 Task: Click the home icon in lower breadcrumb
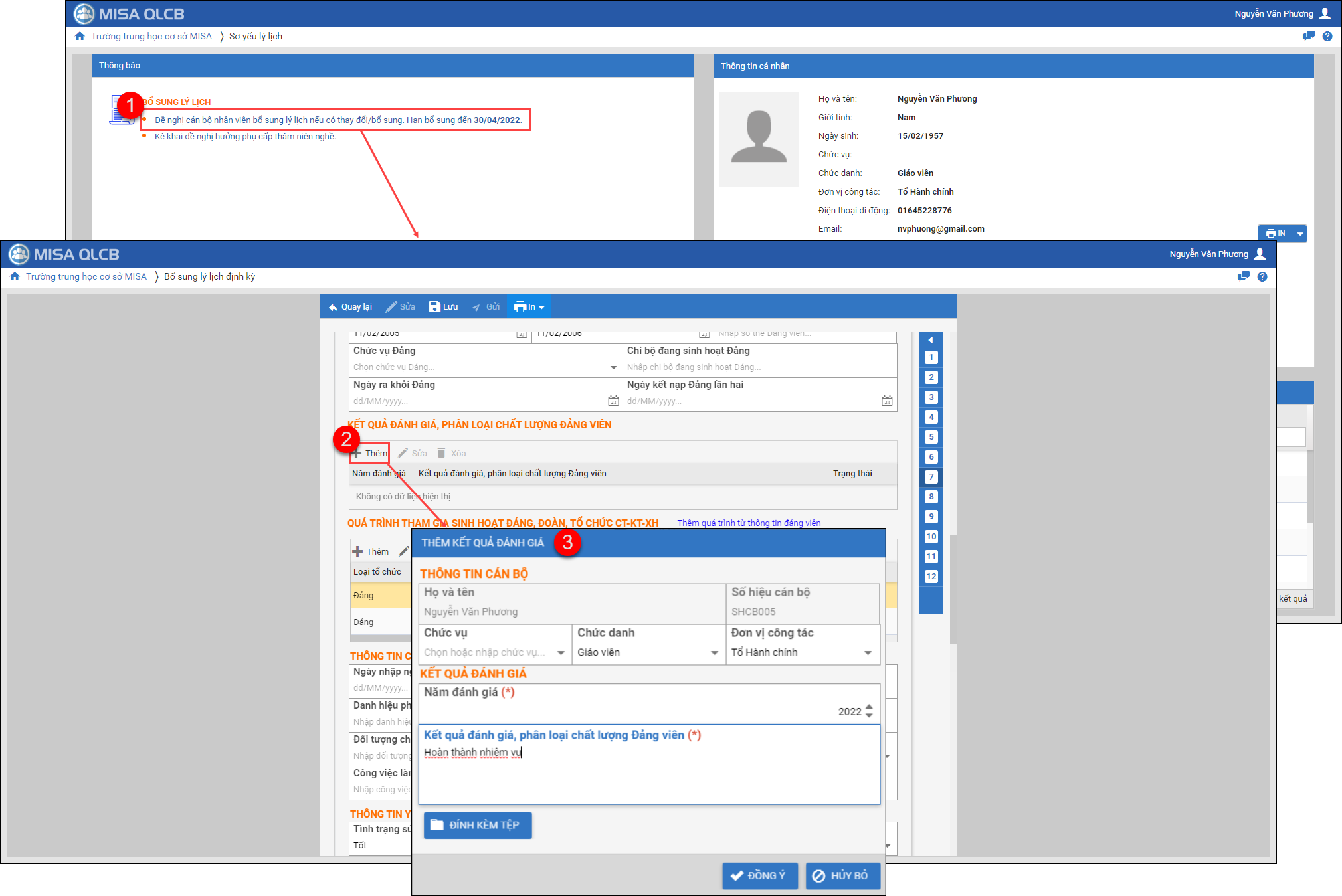click(15, 276)
